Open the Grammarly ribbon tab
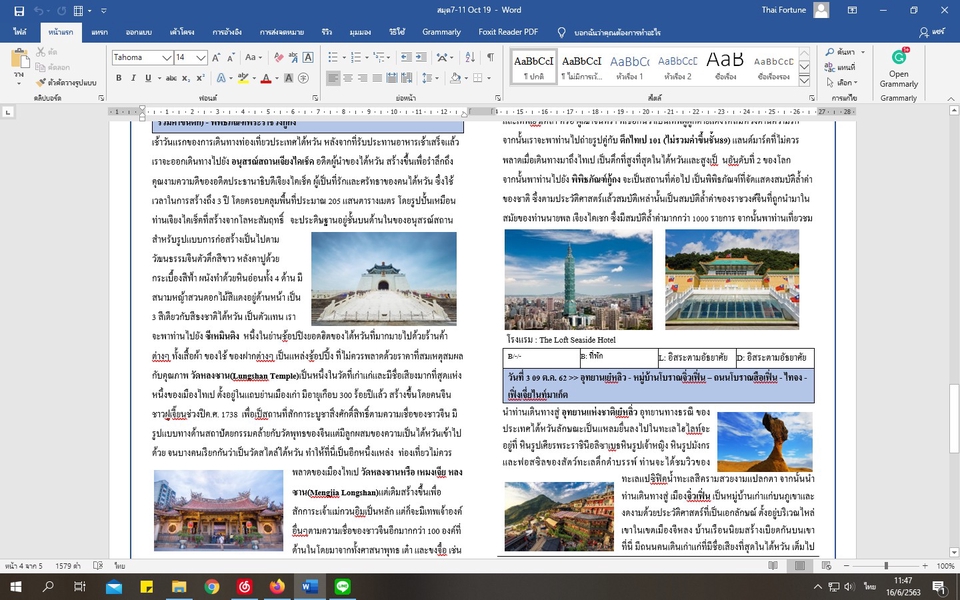Image resolution: width=960 pixels, height=600 pixels. tap(441, 32)
